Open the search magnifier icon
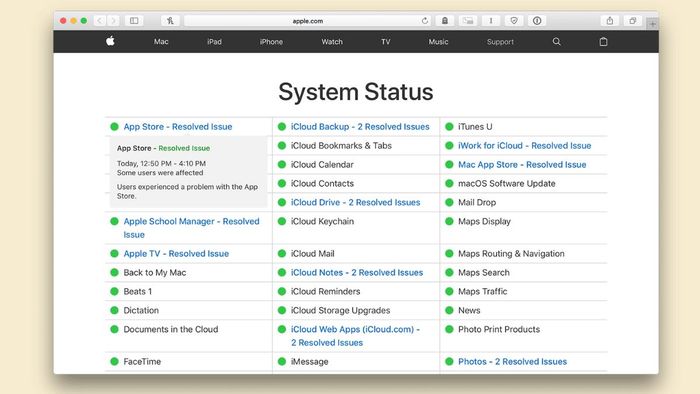700x394 pixels. tap(556, 41)
